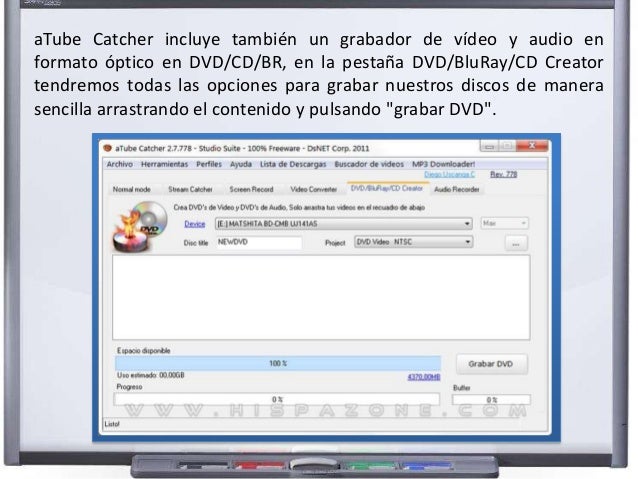
Task: Open the DVD Video NTSC project dropdown
Action: point(413,242)
